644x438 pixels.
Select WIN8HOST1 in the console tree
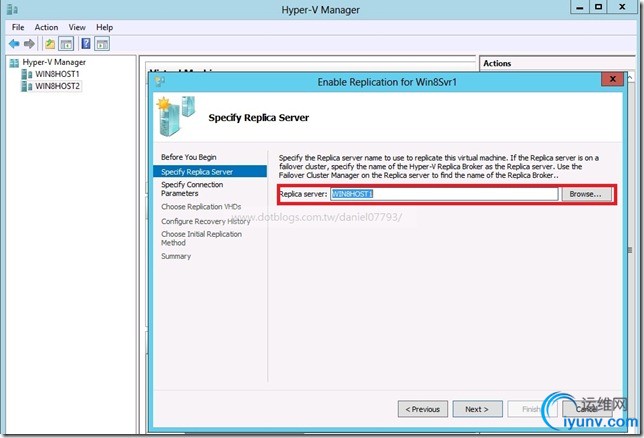coord(57,74)
